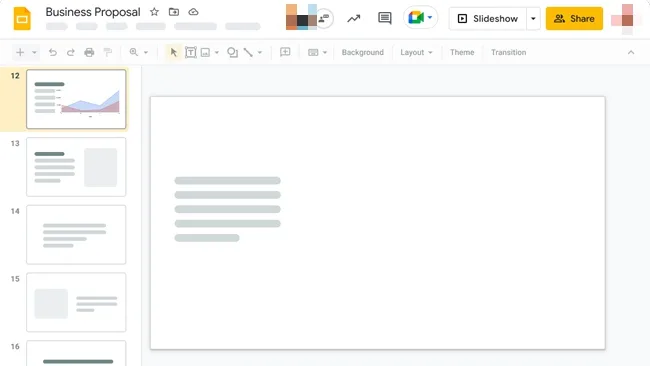Viewport: 650px width, 366px height.
Task: Choose the Select cursor tool
Action: [174, 52]
